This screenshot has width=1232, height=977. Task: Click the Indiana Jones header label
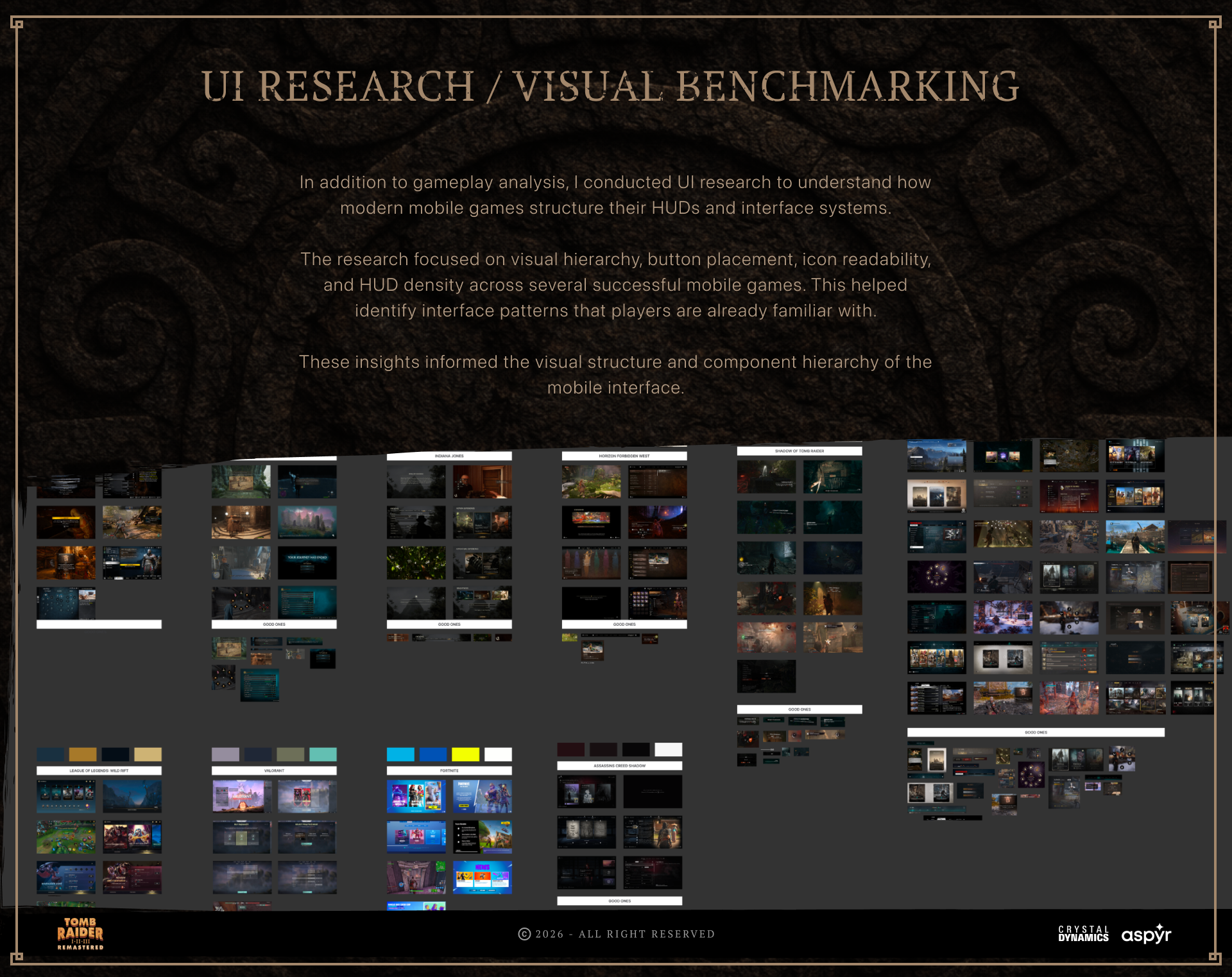(x=449, y=456)
